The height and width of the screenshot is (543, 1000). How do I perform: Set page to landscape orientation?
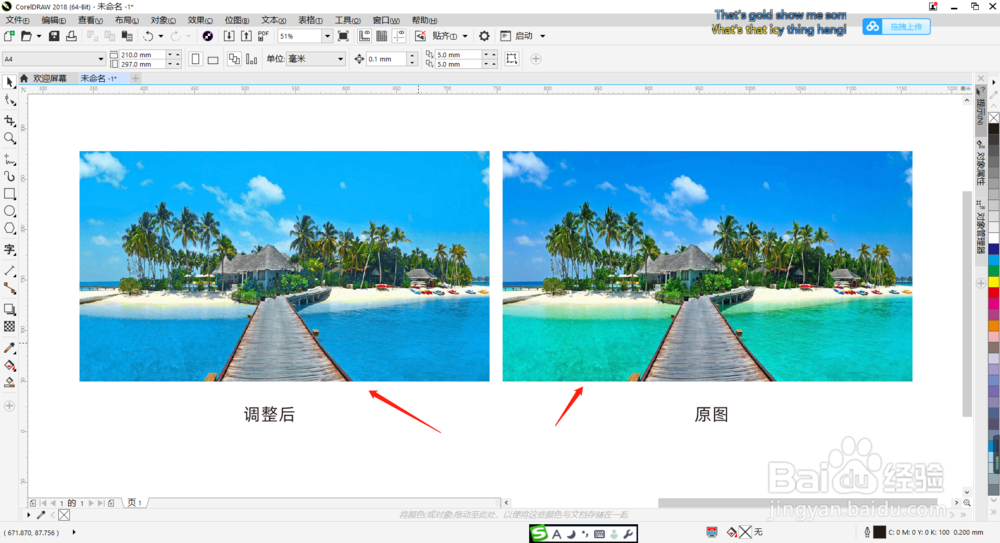pos(213,59)
